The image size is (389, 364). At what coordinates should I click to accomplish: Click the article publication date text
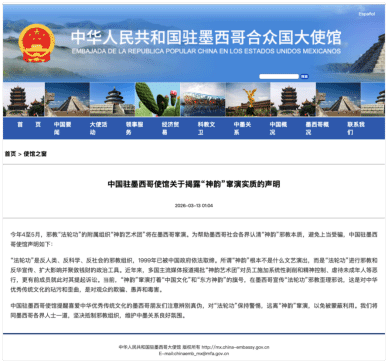pos(194,205)
